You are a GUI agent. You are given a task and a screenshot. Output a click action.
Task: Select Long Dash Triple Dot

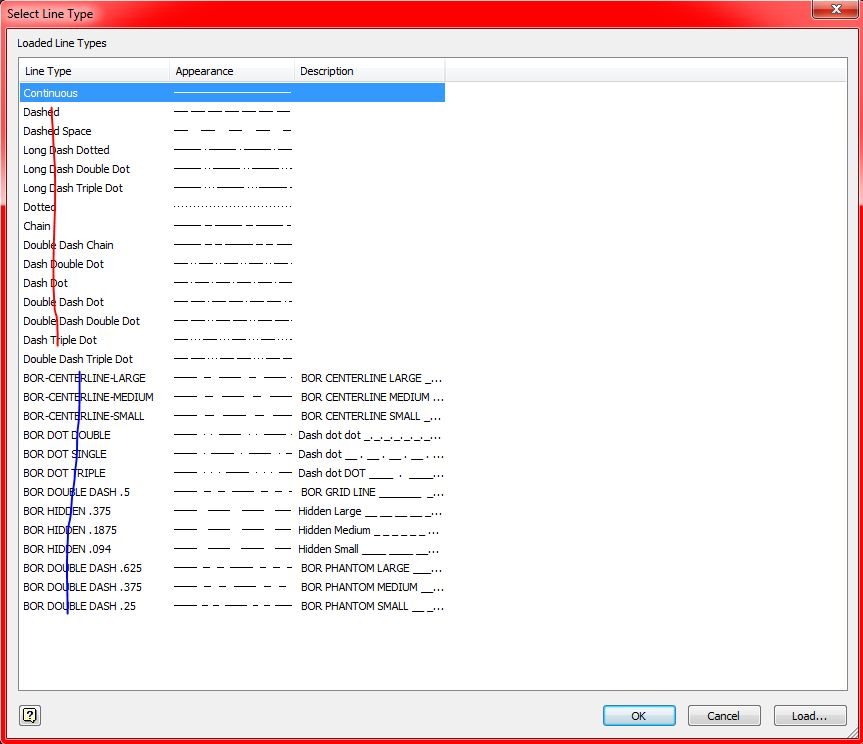click(232, 188)
